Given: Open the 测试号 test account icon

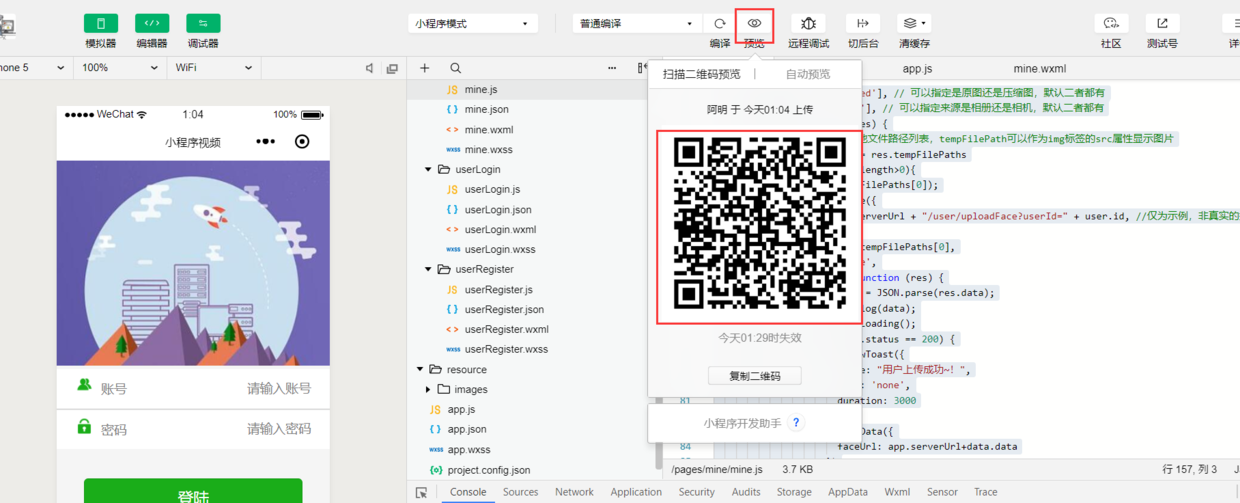Looking at the screenshot, I should pyautogui.click(x=1162, y=23).
